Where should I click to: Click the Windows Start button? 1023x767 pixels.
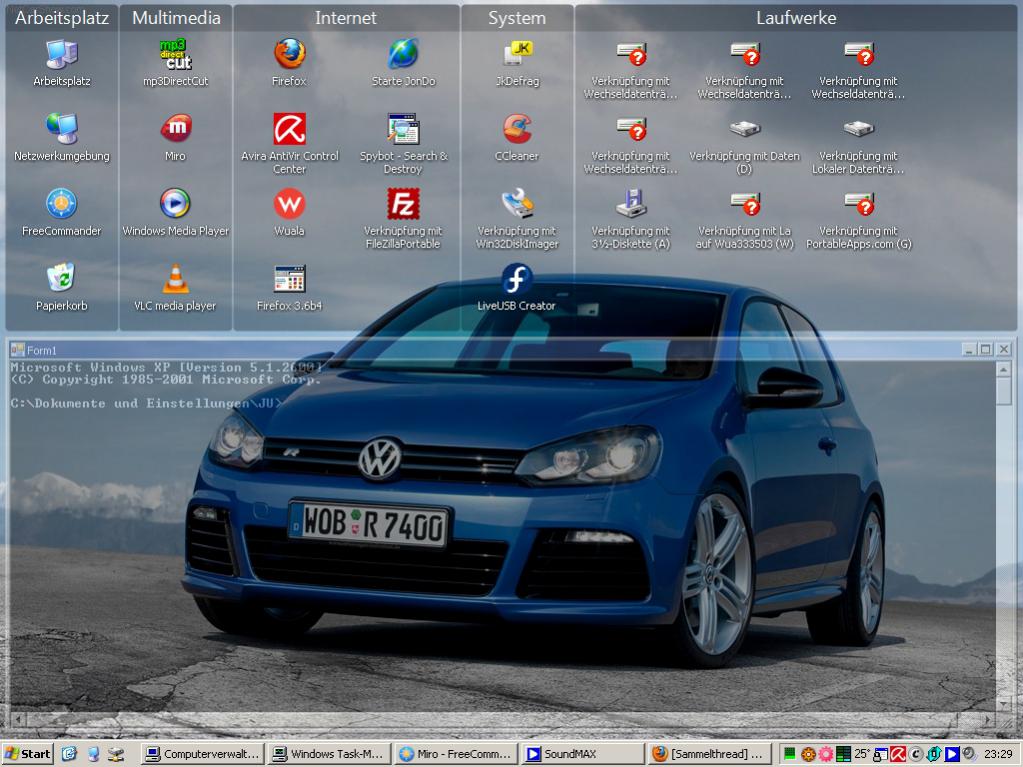tap(28, 754)
